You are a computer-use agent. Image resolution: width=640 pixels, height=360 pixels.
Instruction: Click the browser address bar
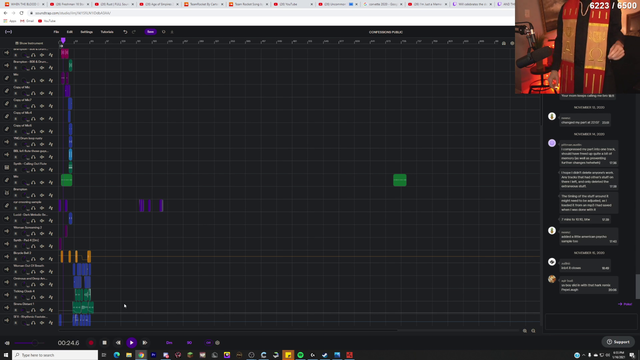tap(269, 13)
